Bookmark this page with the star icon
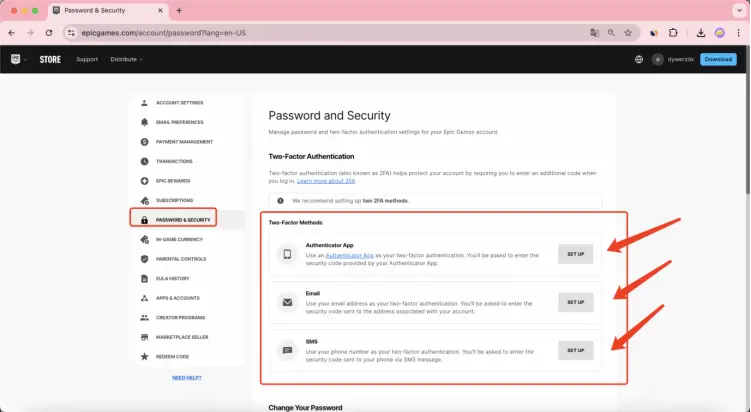Image resolution: width=751 pixels, height=412 pixels. pyautogui.click(x=628, y=33)
